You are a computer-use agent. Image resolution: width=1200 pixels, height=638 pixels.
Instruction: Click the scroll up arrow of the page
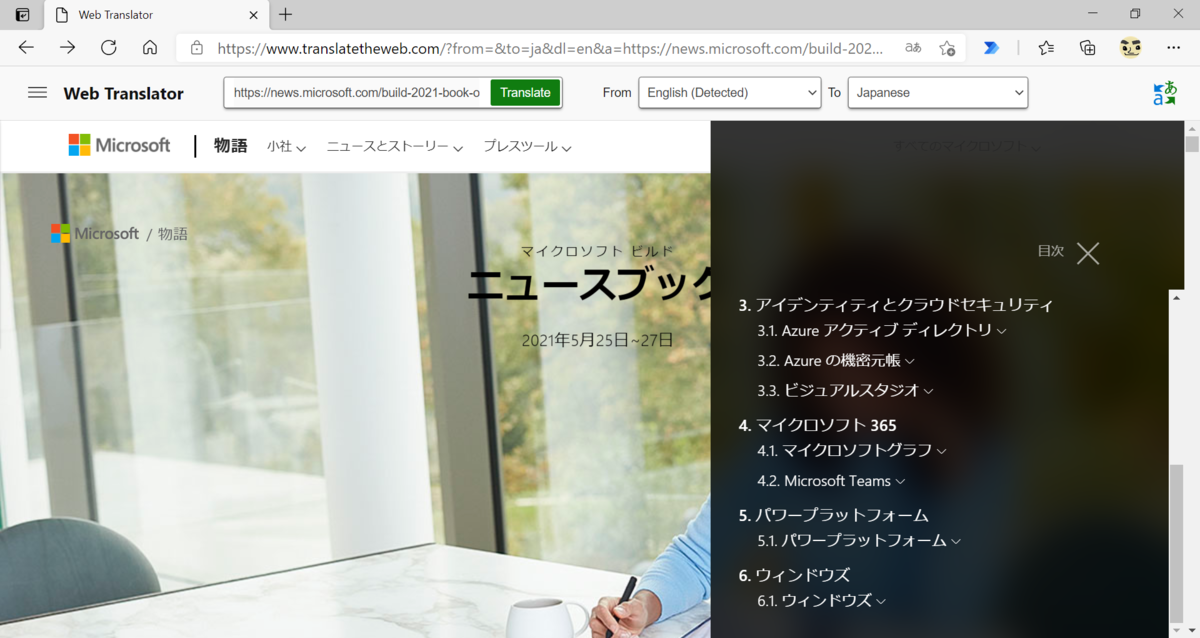1191,128
